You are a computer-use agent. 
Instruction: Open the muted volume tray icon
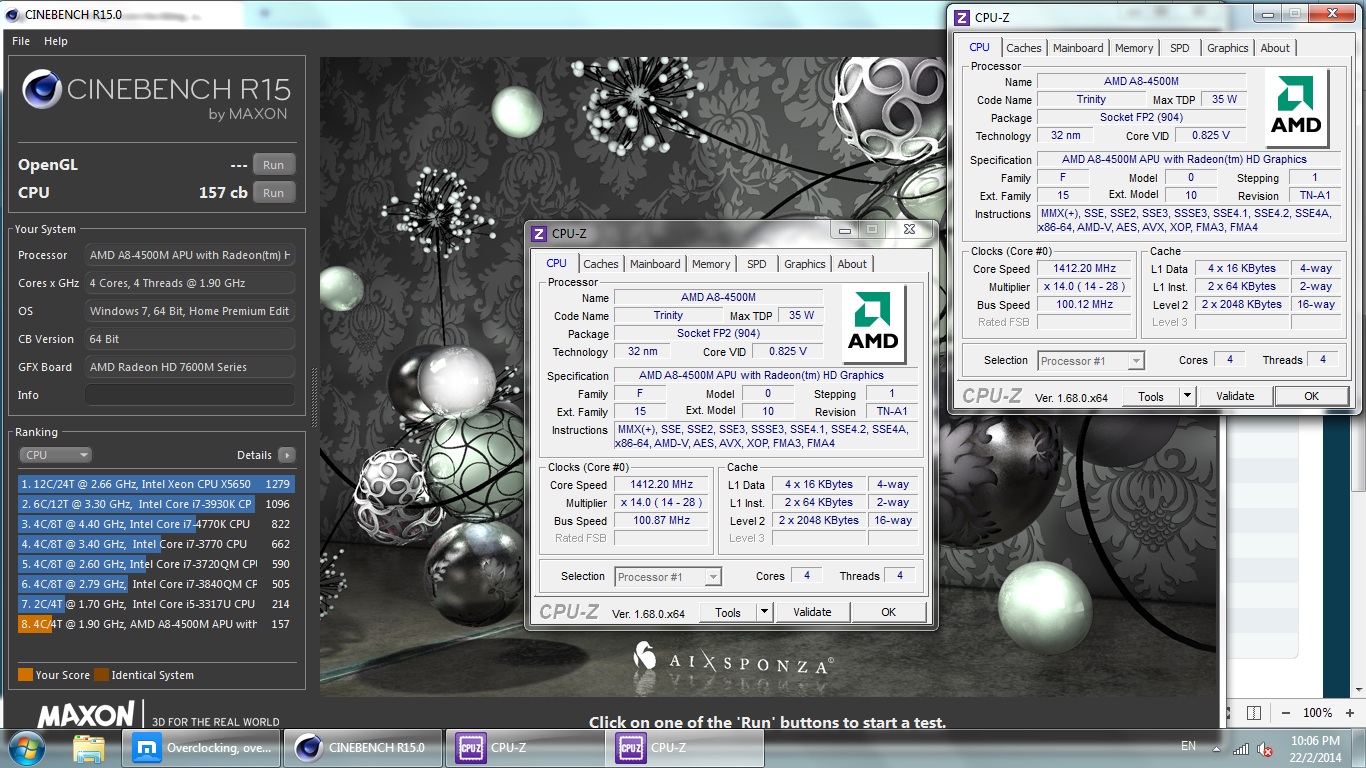[x=1265, y=748]
